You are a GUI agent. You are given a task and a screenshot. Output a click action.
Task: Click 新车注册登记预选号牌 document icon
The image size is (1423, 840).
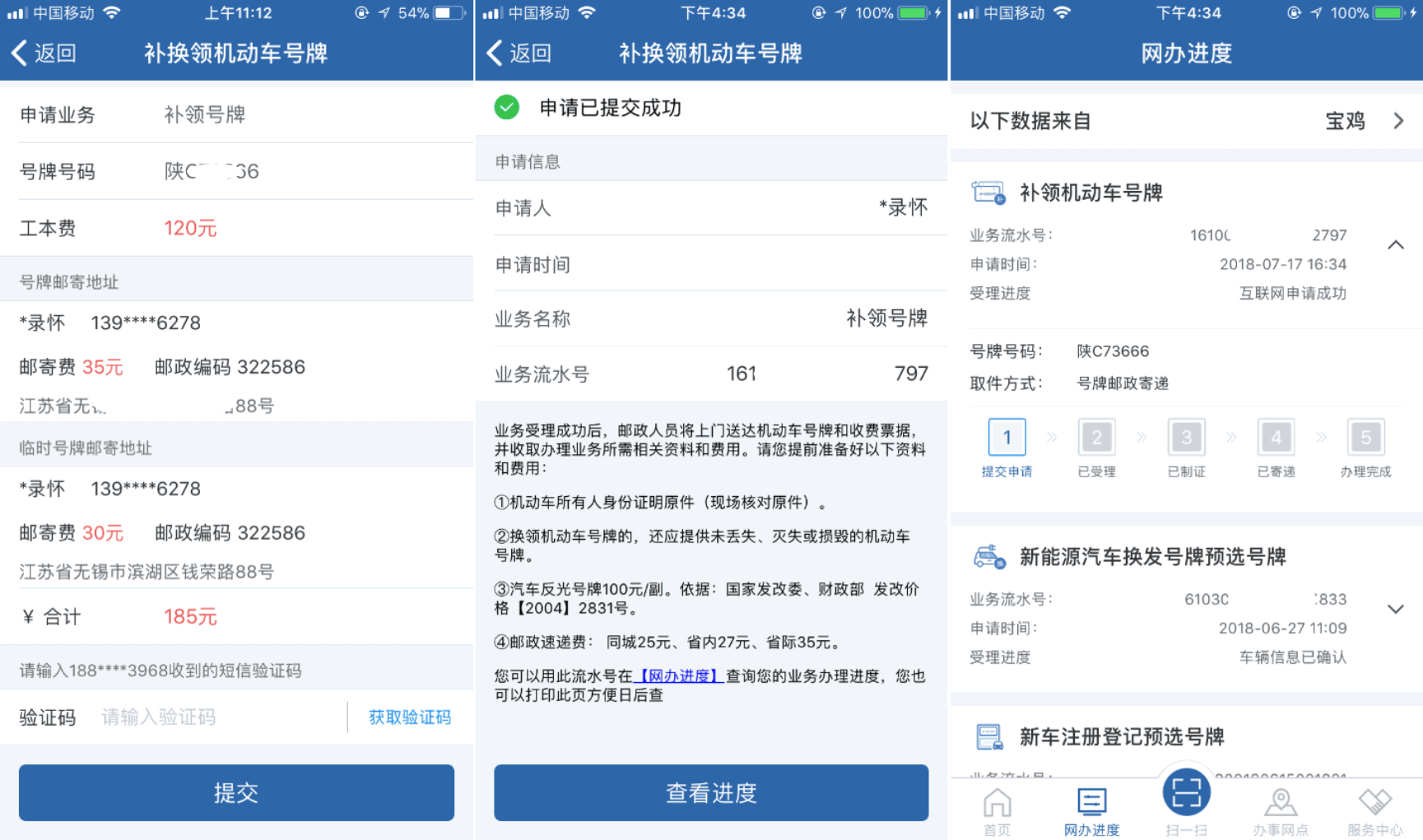point(988,736)
